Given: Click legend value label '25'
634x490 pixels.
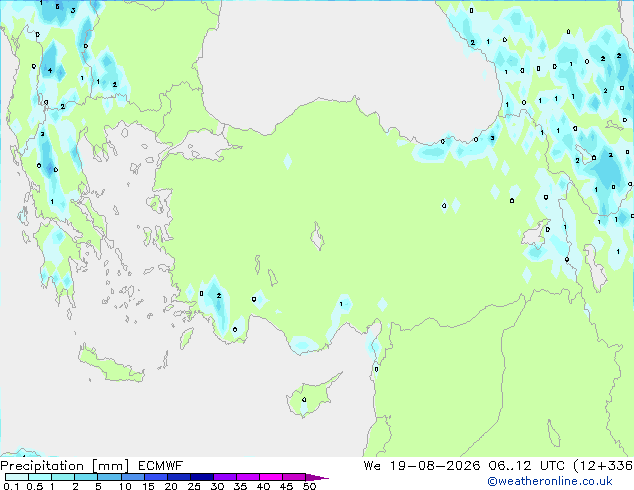Looking at the screenshot, I should click(194, 486).
